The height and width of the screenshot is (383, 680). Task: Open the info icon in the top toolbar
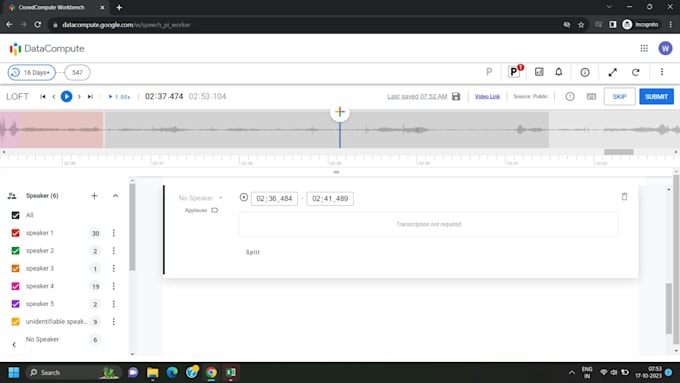coord(585,72)
